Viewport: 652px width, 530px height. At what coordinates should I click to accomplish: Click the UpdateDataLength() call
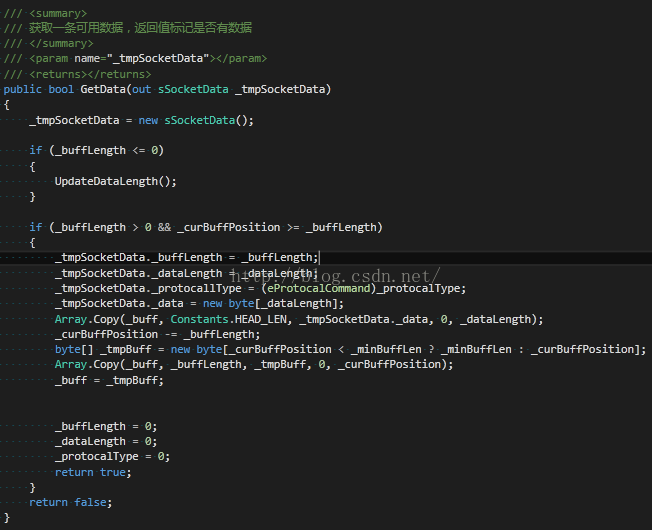point(116,182)
